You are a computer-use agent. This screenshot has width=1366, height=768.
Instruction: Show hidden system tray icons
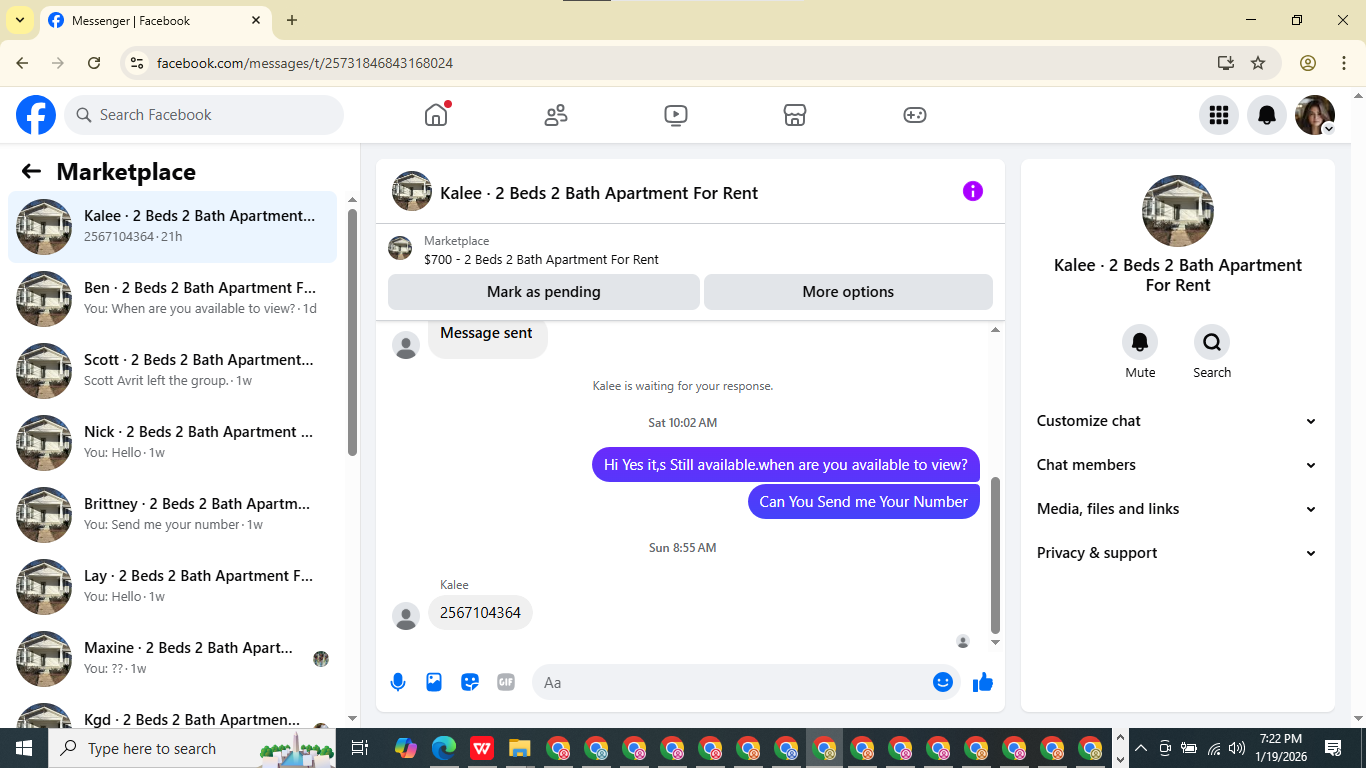click(1141, 748)
